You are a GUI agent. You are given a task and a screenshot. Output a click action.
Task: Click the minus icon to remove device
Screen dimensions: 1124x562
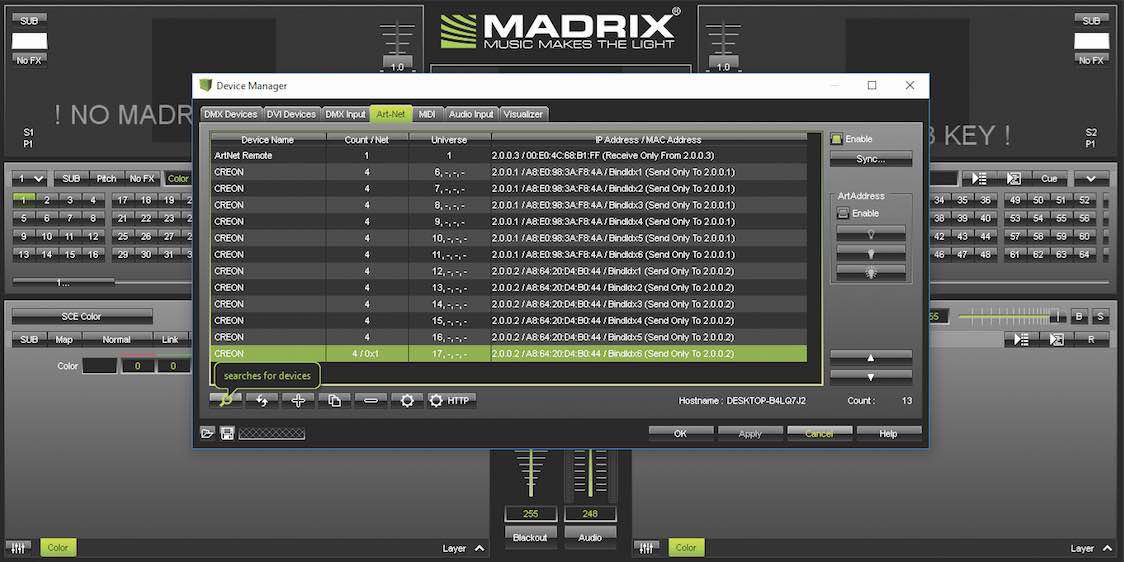[371, 401]
